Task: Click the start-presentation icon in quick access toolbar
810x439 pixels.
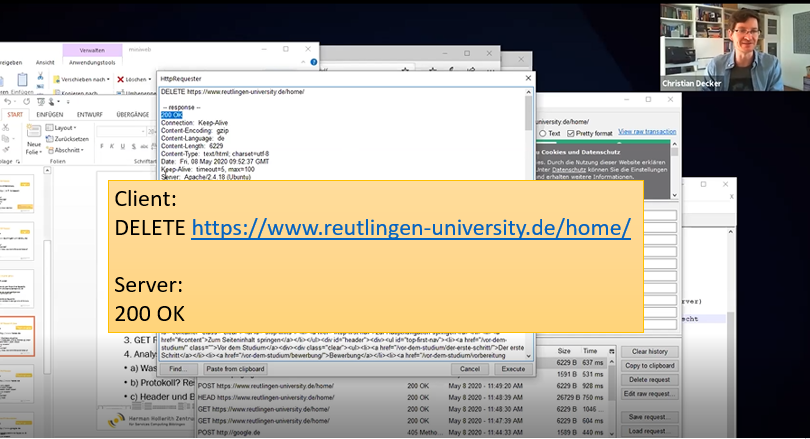Action: click(41, 102)
